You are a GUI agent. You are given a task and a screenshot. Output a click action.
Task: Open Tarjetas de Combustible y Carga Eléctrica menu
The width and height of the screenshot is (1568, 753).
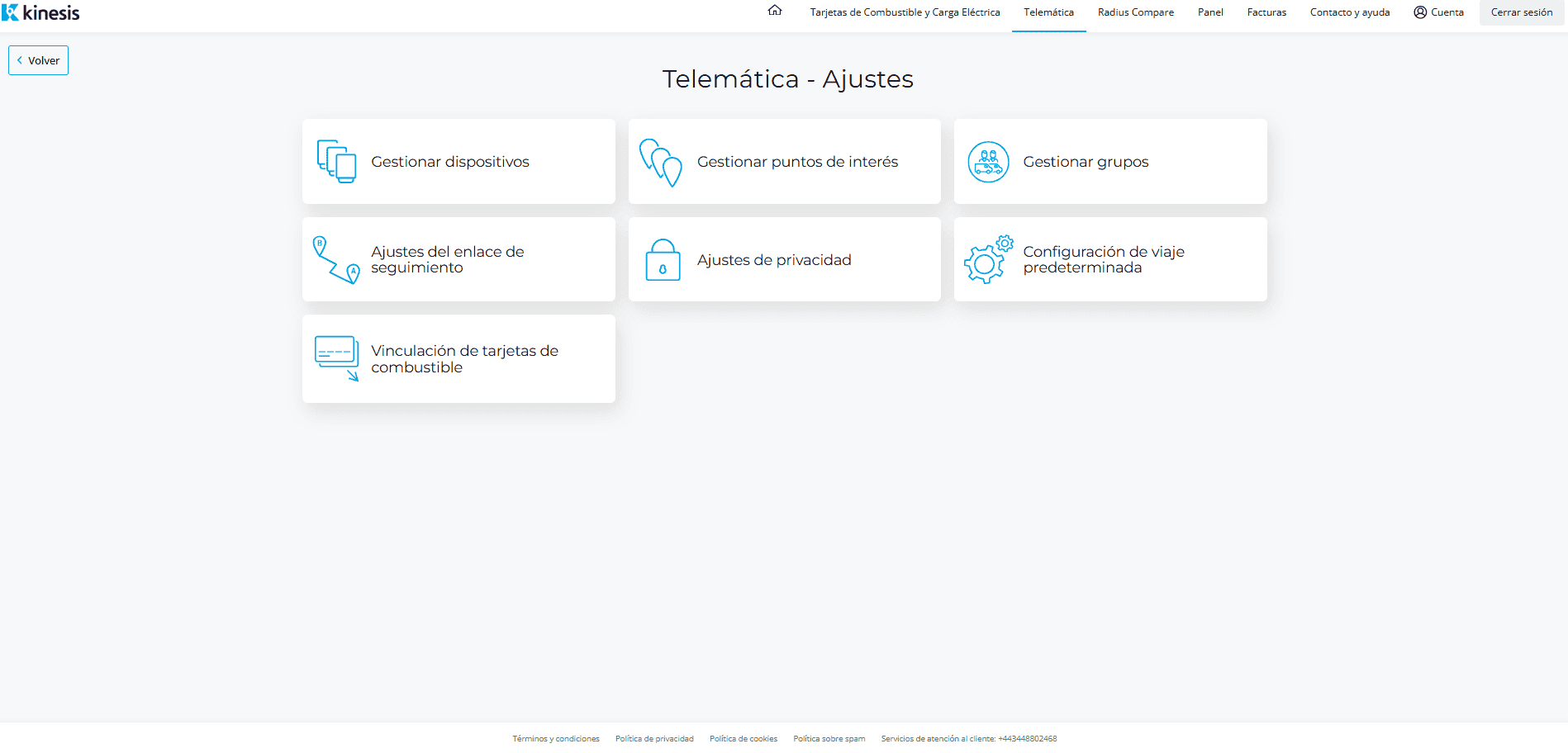coord(905,12)
